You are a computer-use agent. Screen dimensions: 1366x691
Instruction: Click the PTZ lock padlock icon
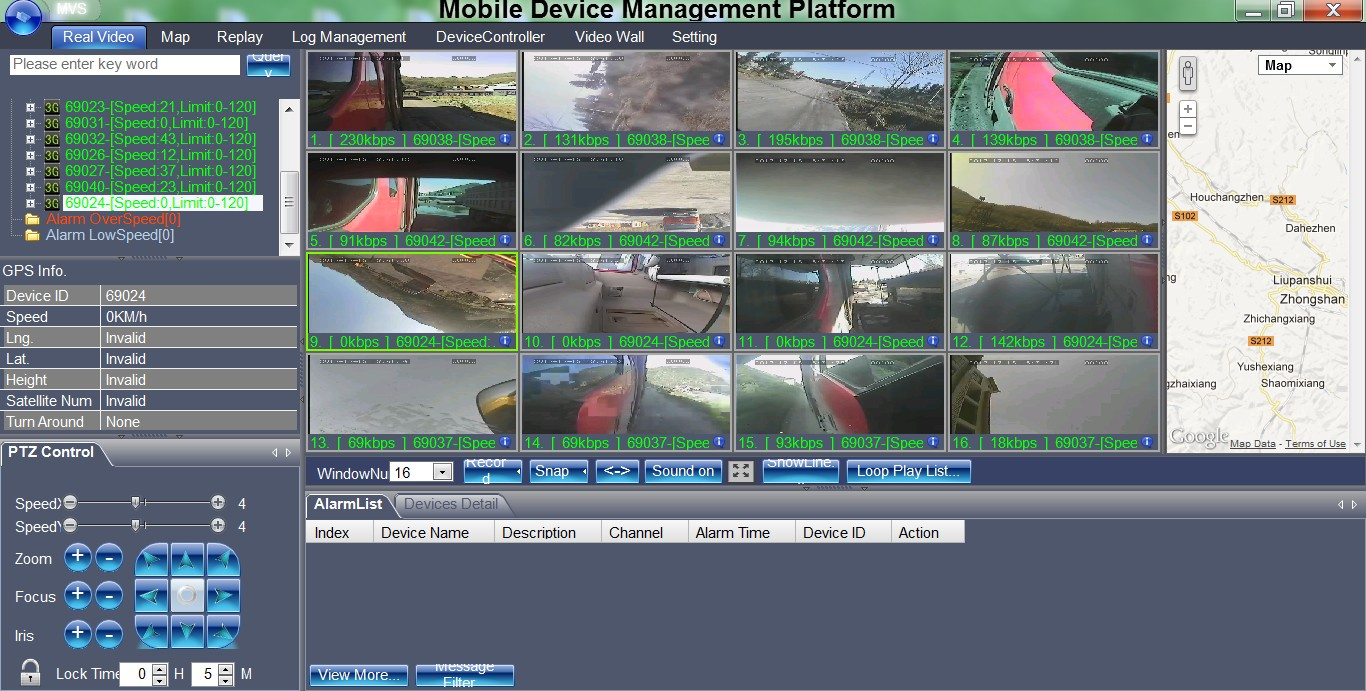pos(31,672)
